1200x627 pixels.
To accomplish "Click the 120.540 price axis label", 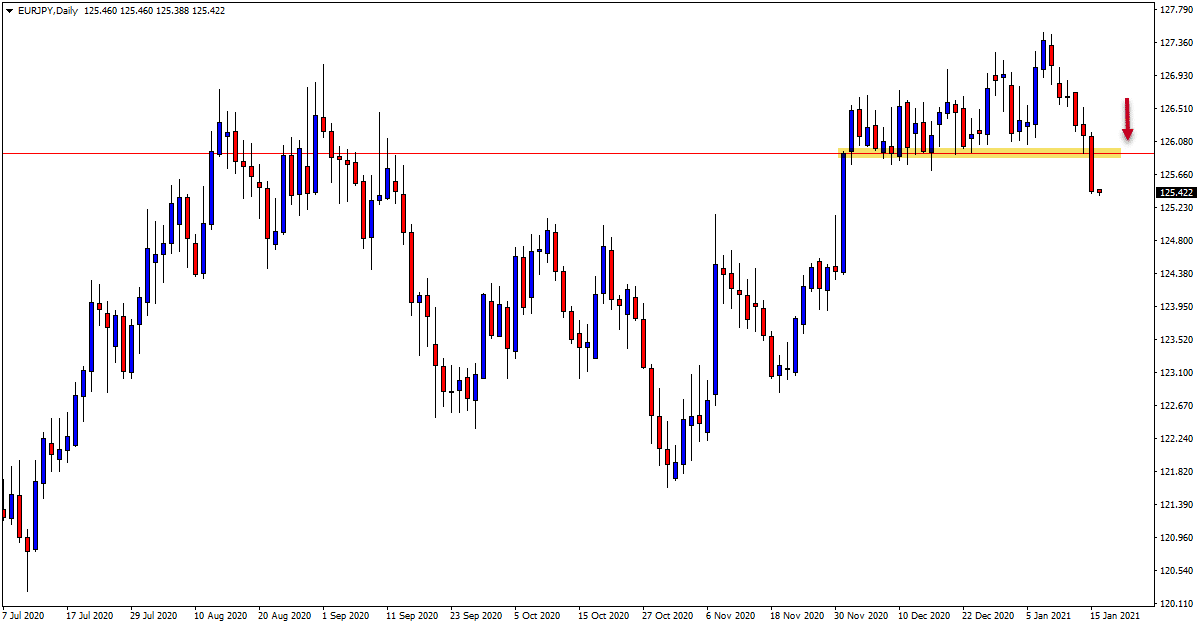I will click(1176, 571).
